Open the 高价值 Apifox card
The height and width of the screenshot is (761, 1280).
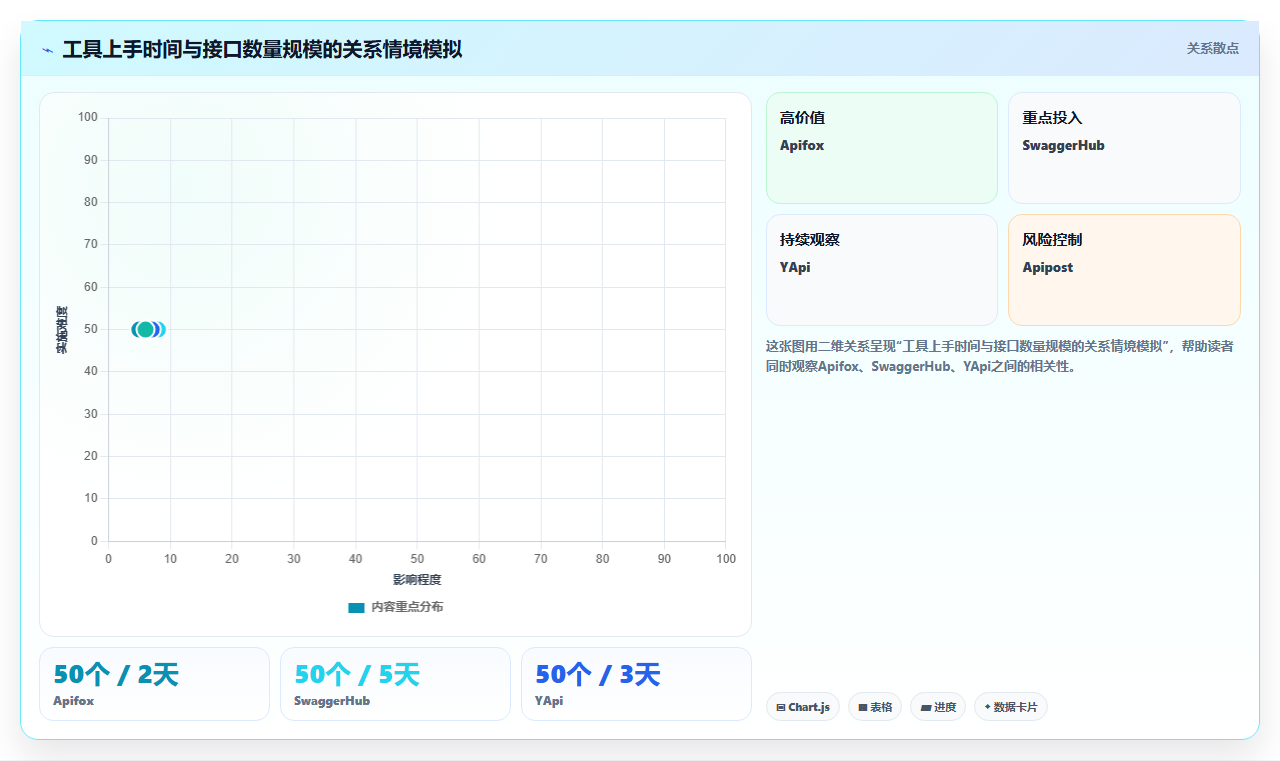click(x=882, y=148)
